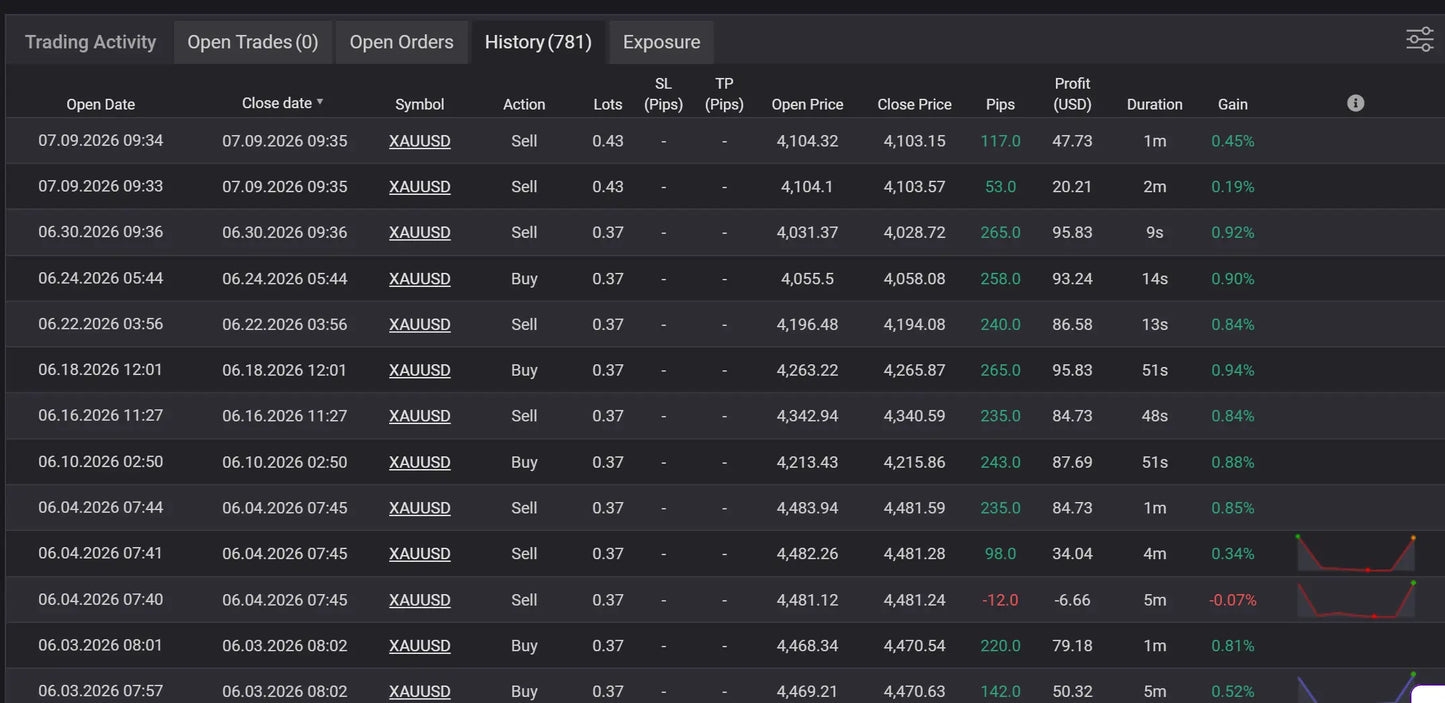Sort by Action column header

coord(524,104)
